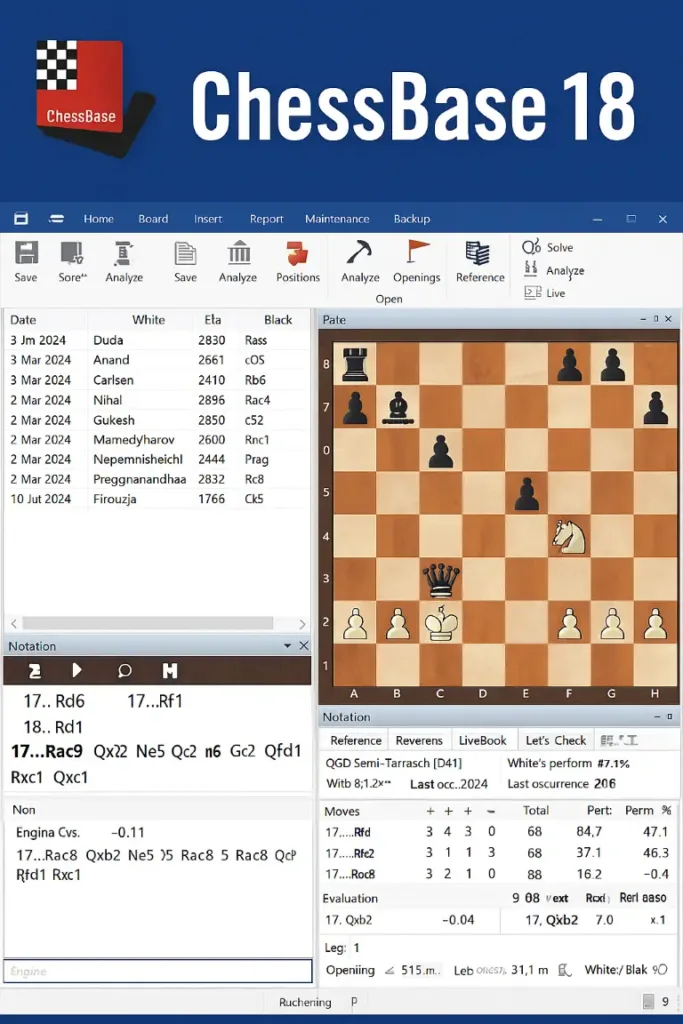Viewport: 683px width, 1024px height.
Task: Click the status bar icon next to 9
Action: pos(648,1002)
